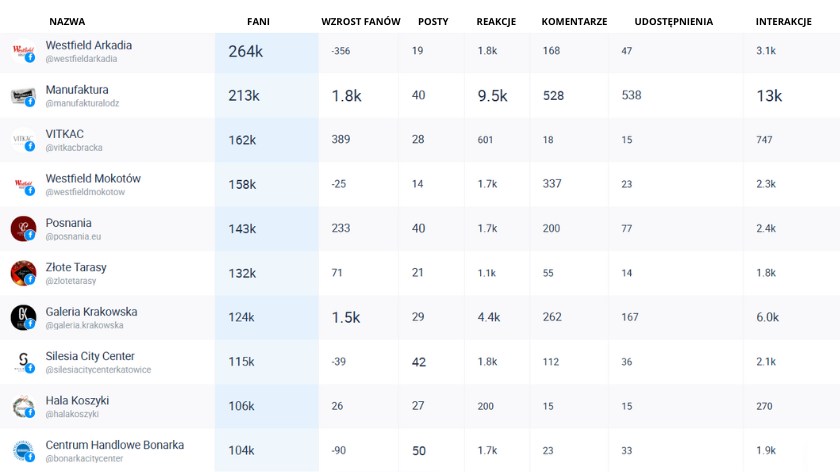Click the Silesia City Center logo
Viewport: 840px width, 472px height.
[x=23, y=362]
